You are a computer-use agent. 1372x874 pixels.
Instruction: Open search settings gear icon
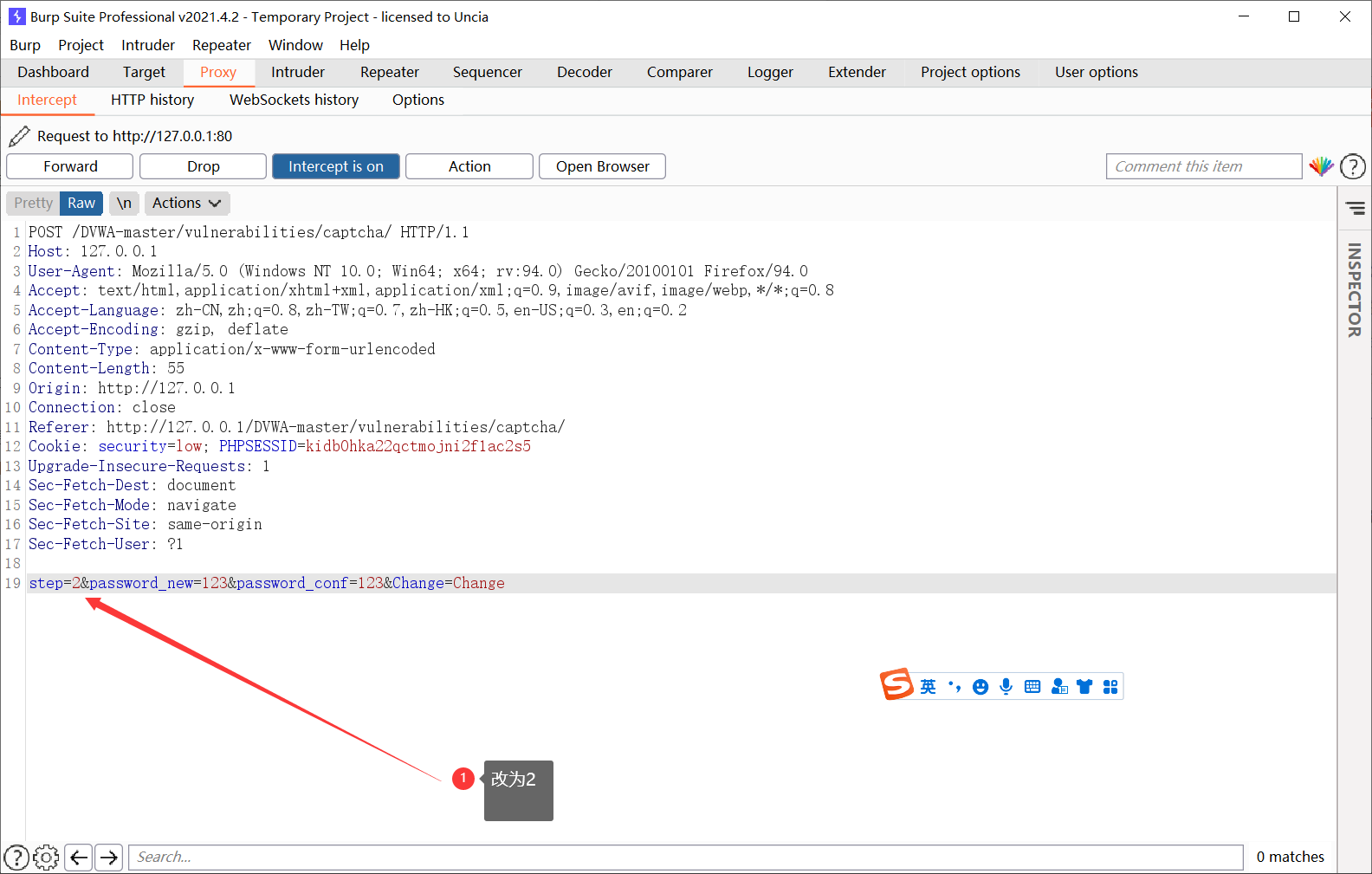coord(46,858)
